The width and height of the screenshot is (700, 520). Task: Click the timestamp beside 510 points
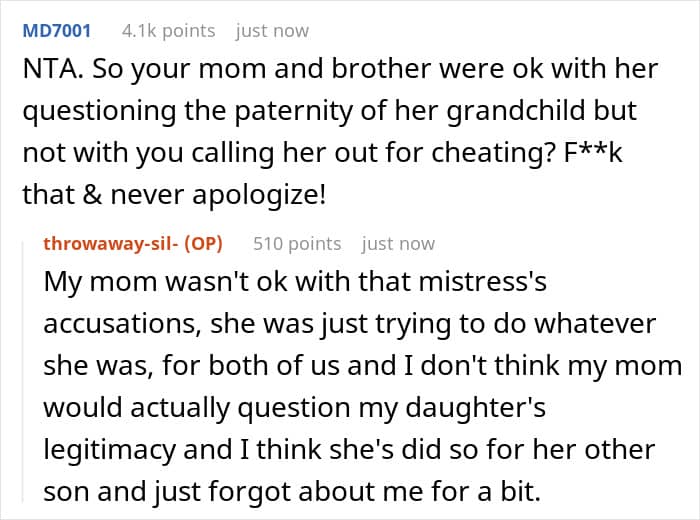[x=398, y=243]
